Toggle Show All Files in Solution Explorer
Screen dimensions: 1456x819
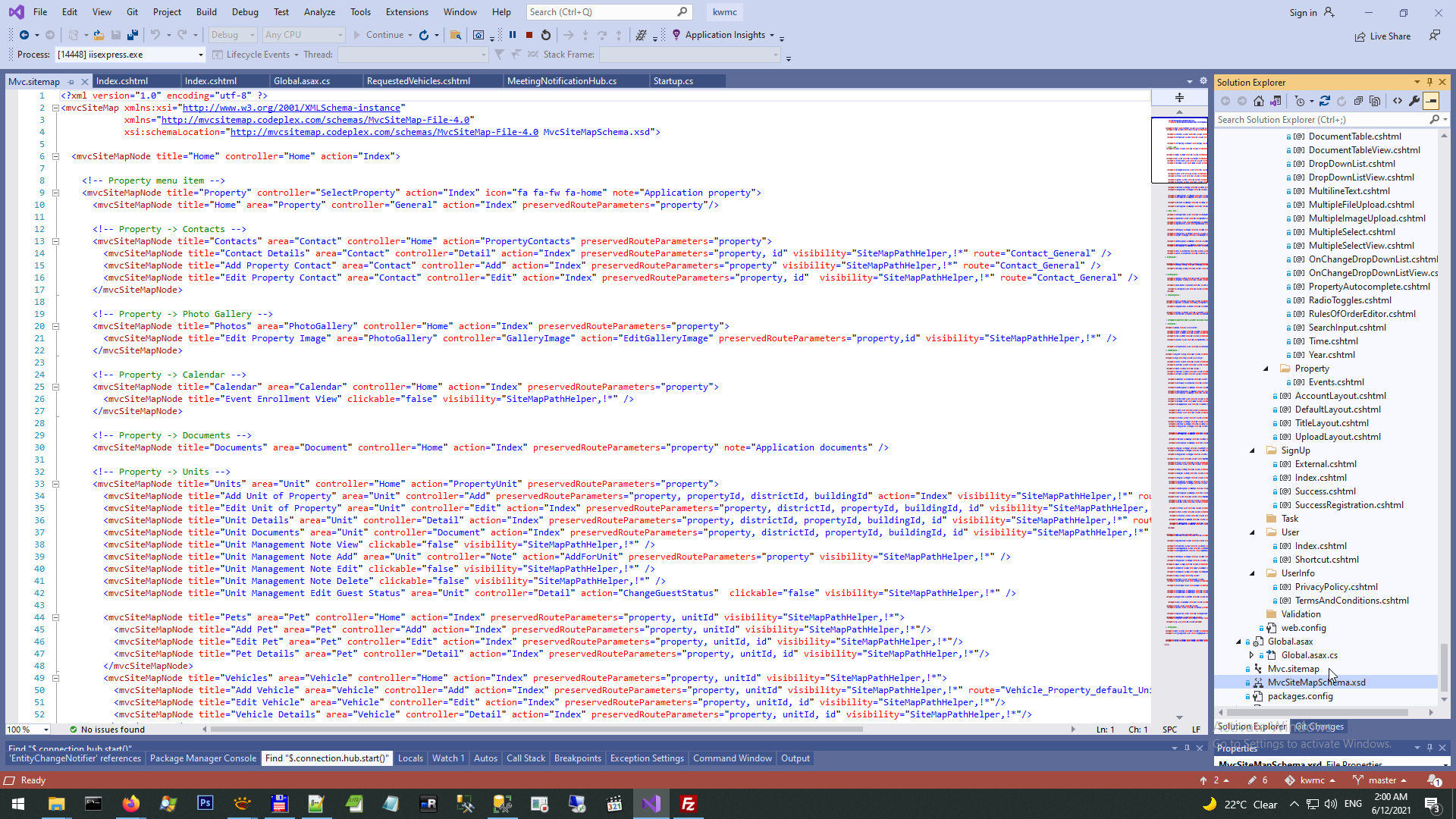coord(1375,101)
